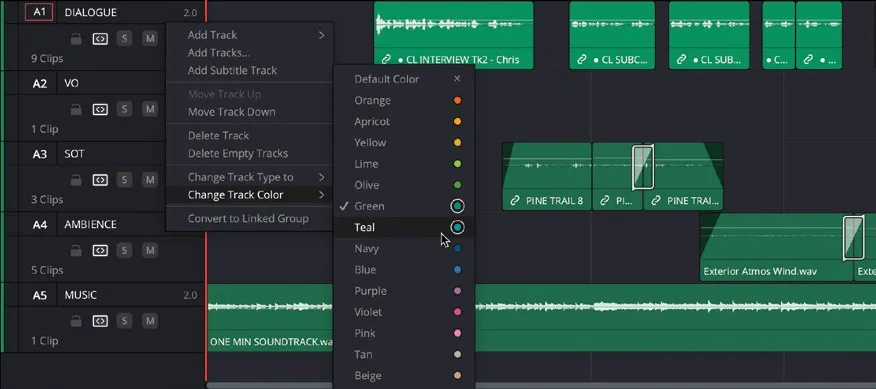Select the A2 track destination button
The image size is (876, 389).
pos(39,83)
